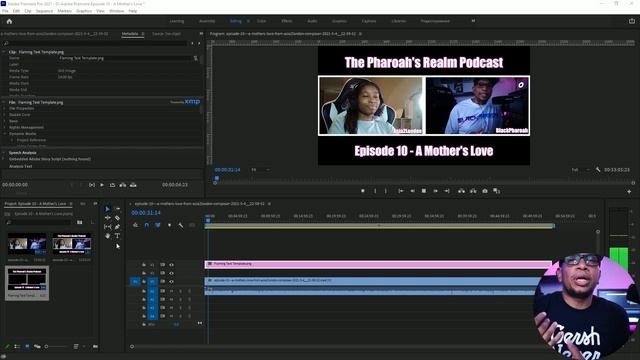The width and height of the screenshot is (640, 360).
Task: Toggle the source patching indicator on the bottom video track
Action: point(135,282)
